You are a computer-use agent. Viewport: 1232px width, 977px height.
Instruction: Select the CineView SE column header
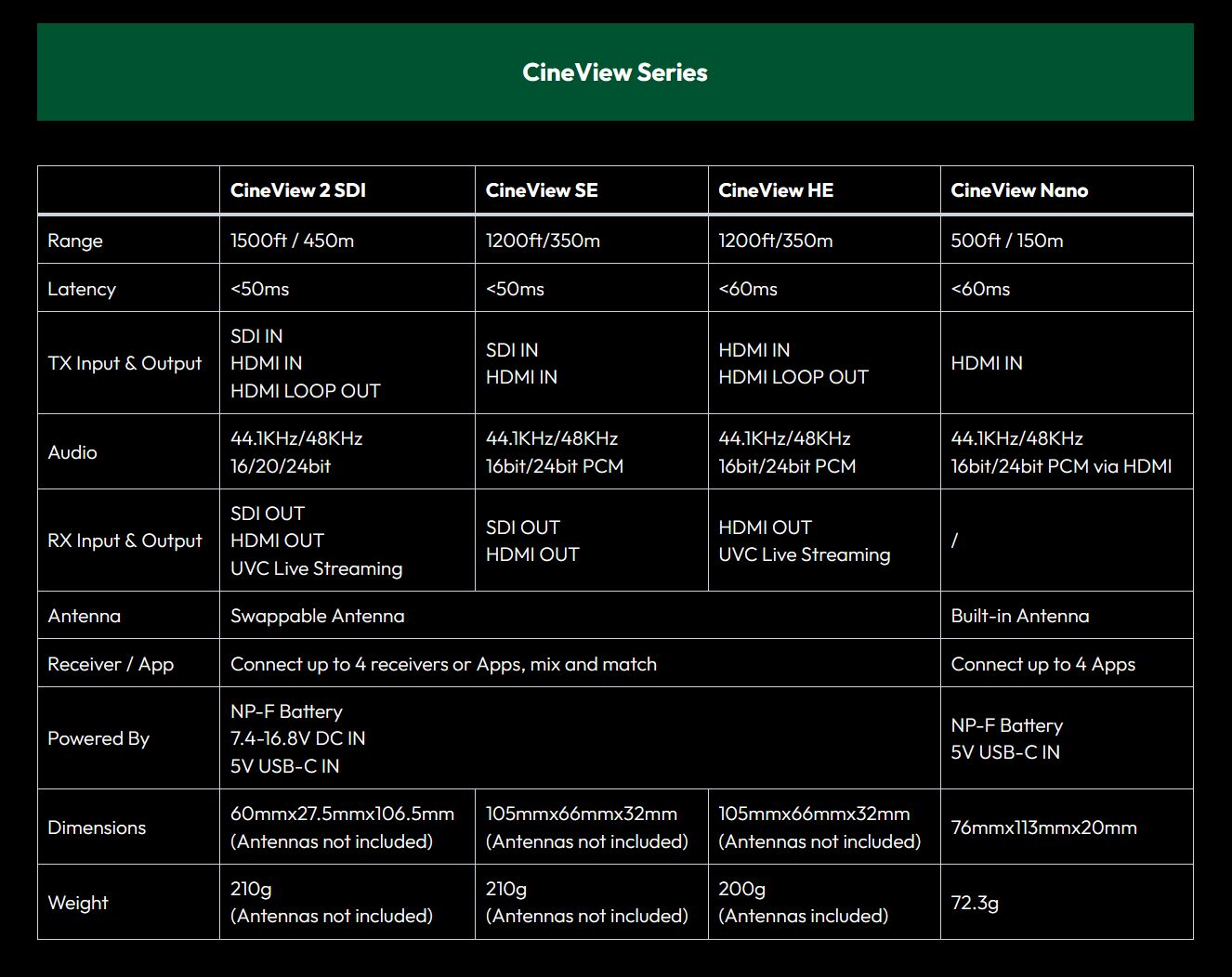tap(542, 190)
